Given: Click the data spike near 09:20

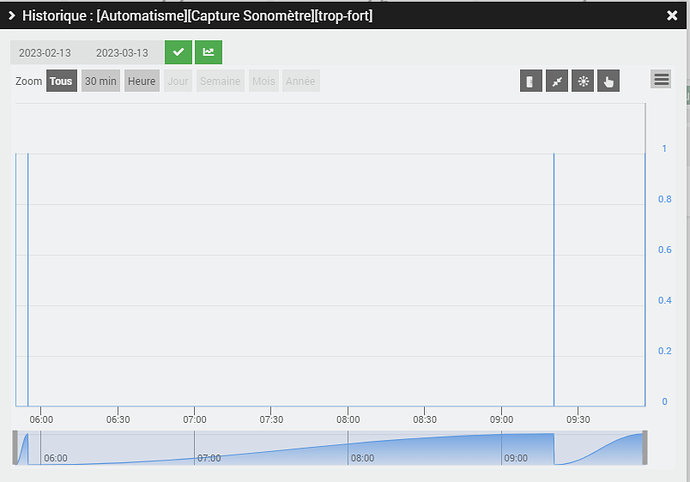Looking at the screenshot, I should 554,280.
